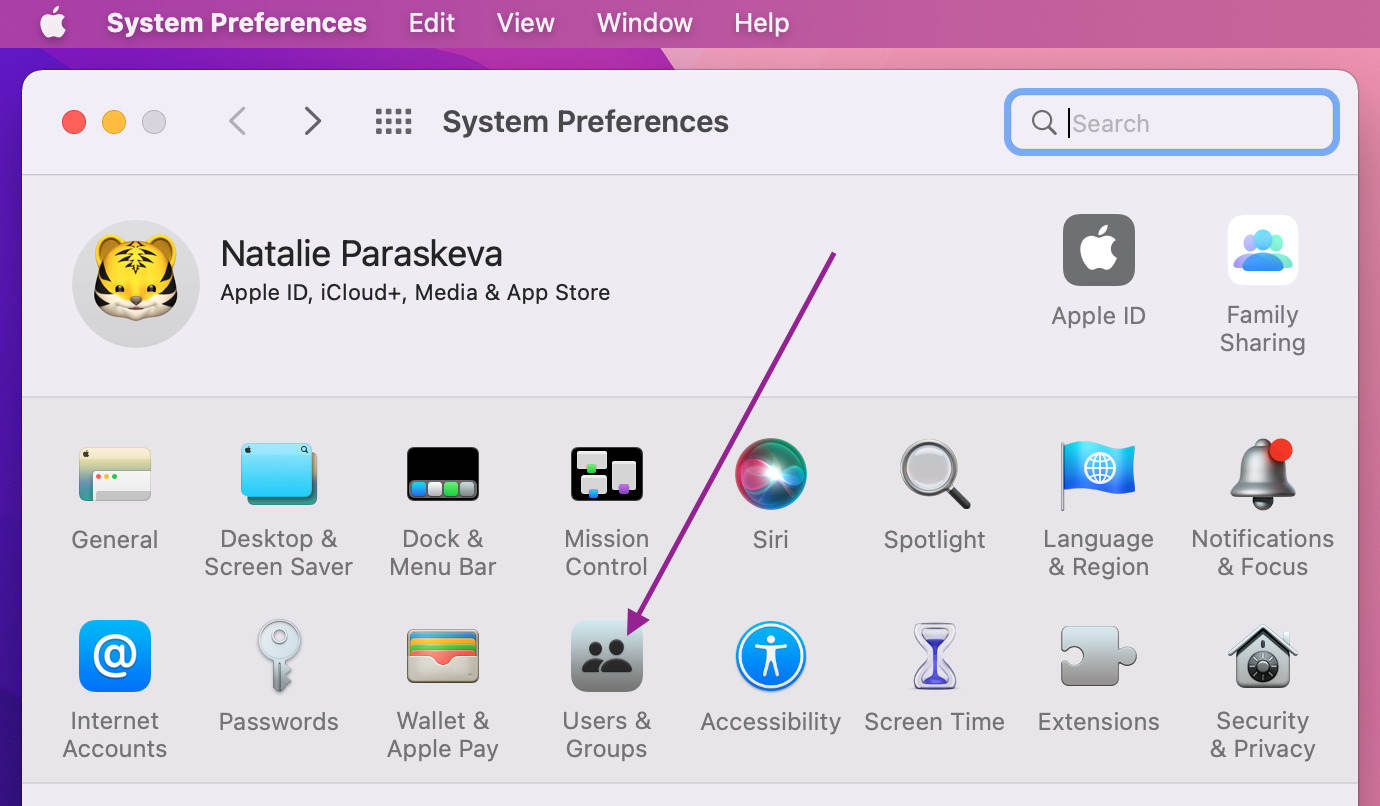
Task: Click the magnifying glass in search field
Action: (x=1043, y=123)
